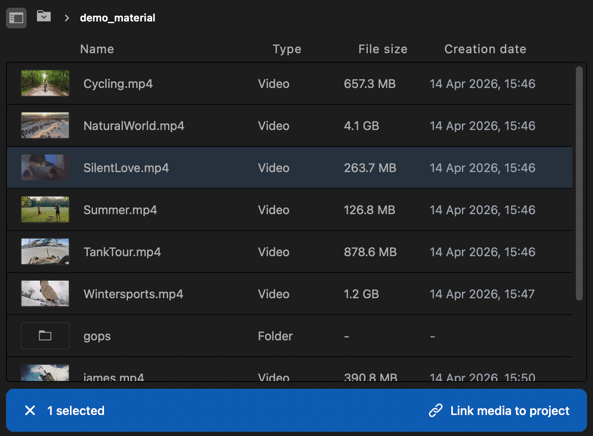Click the Folder type label for gops
Viewport: 593px width, 436px height.
pos(275,336)
